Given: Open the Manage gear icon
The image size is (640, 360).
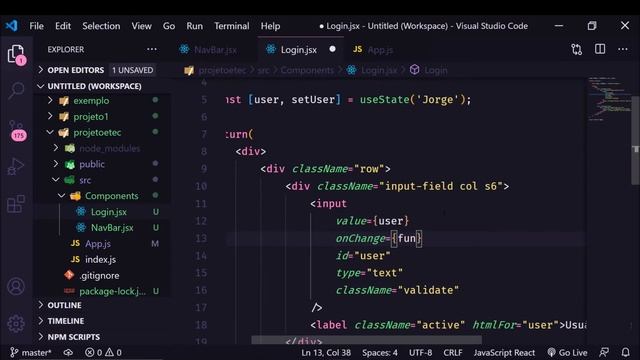Looking at the screenshot, I should pos(16,323).
